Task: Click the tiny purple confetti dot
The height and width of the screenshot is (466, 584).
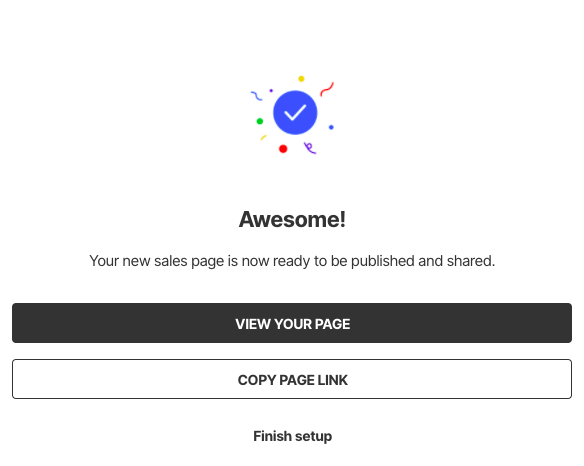Action: coord(271,91)
